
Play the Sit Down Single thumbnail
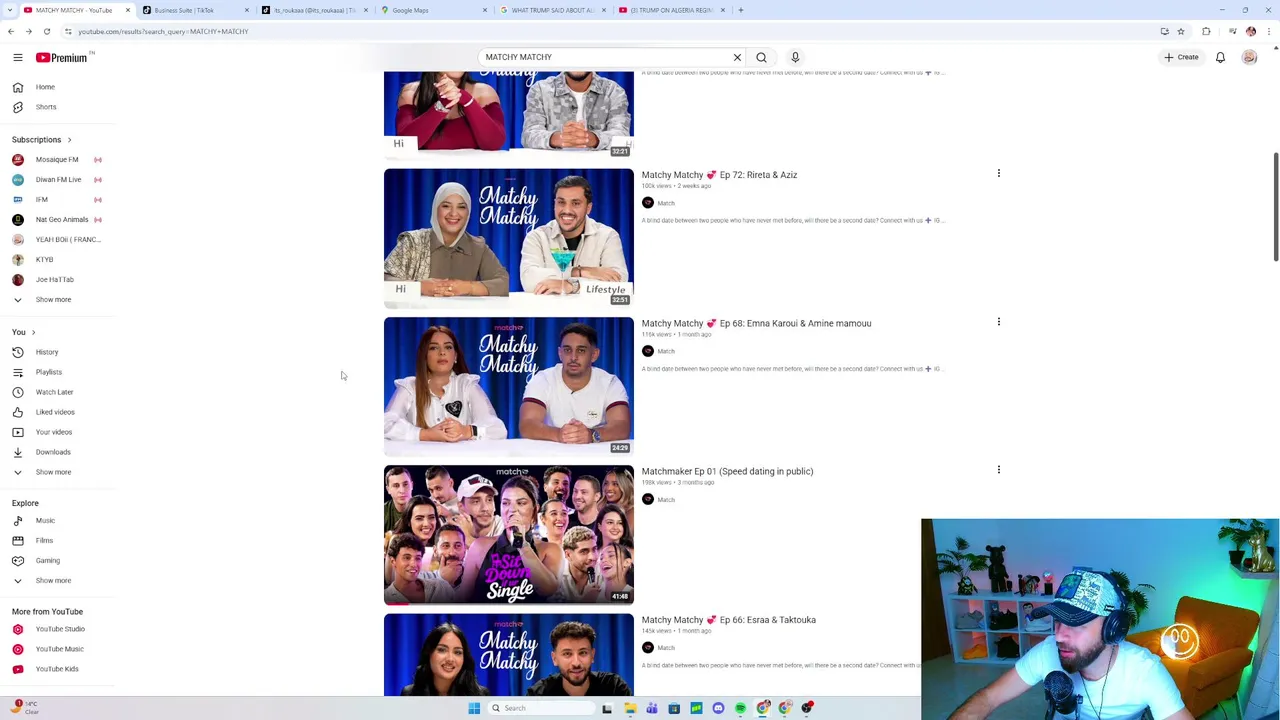pos(508,535)
